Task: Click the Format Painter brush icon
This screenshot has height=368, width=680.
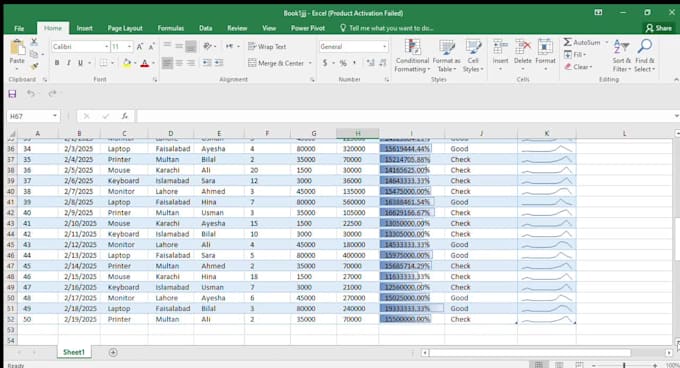Action: [x=34, y=66]
